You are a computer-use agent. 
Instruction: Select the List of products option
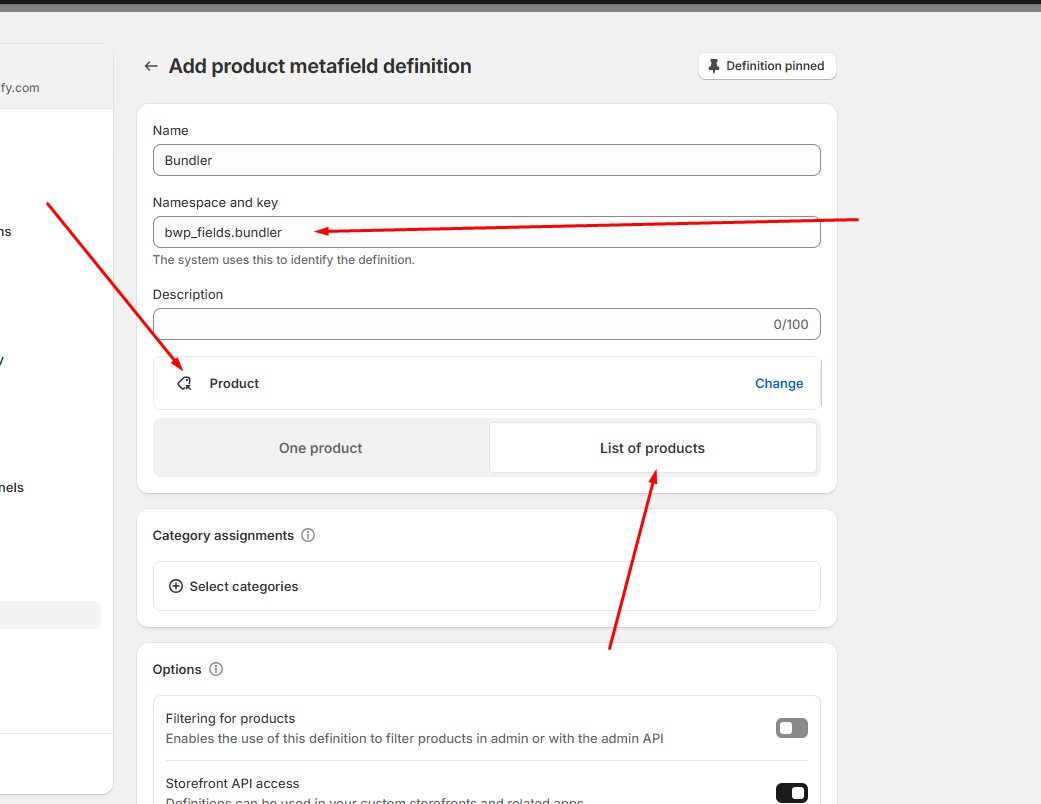tap(652, 448)
